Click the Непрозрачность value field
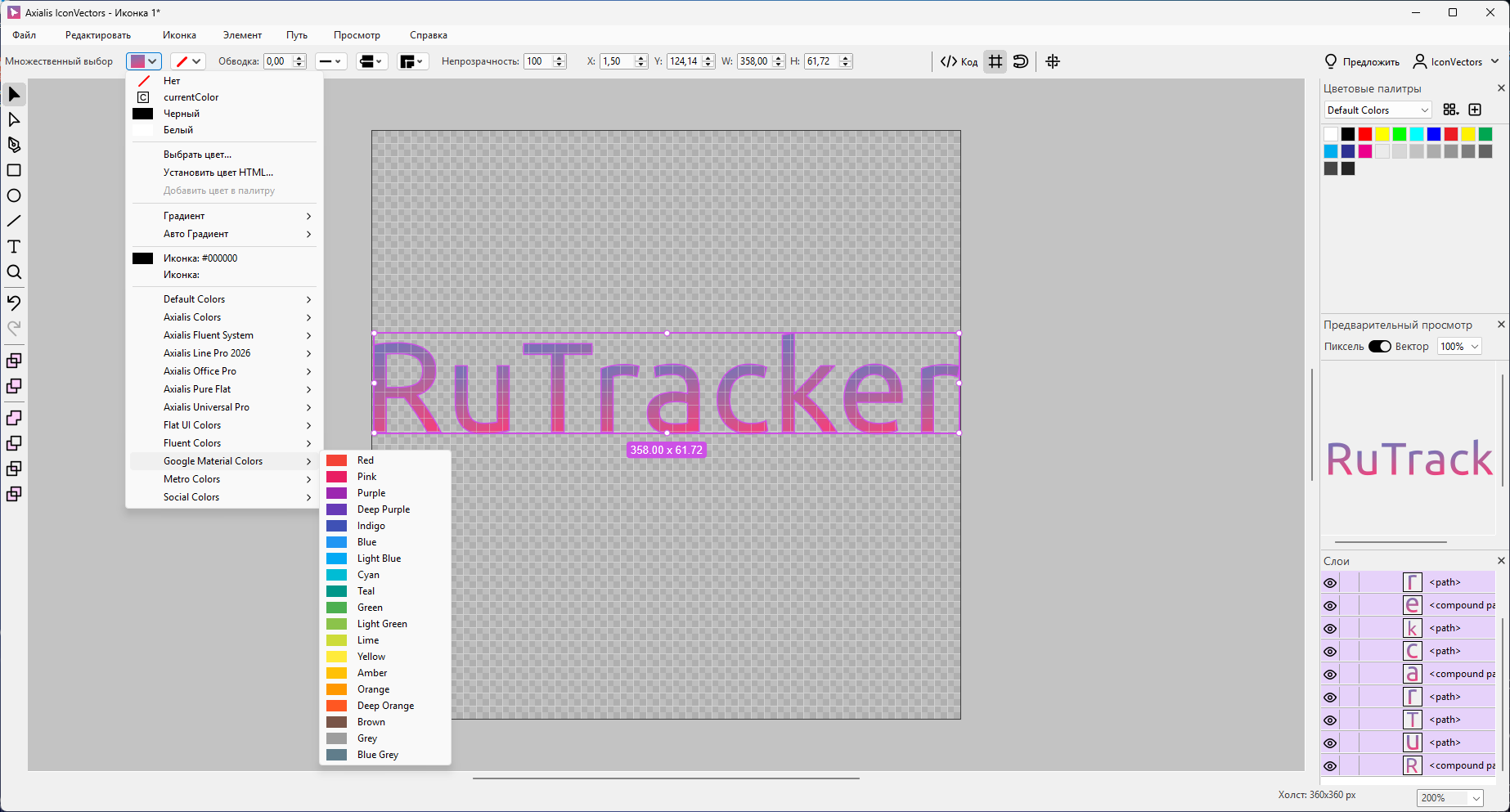 [537, 61]
